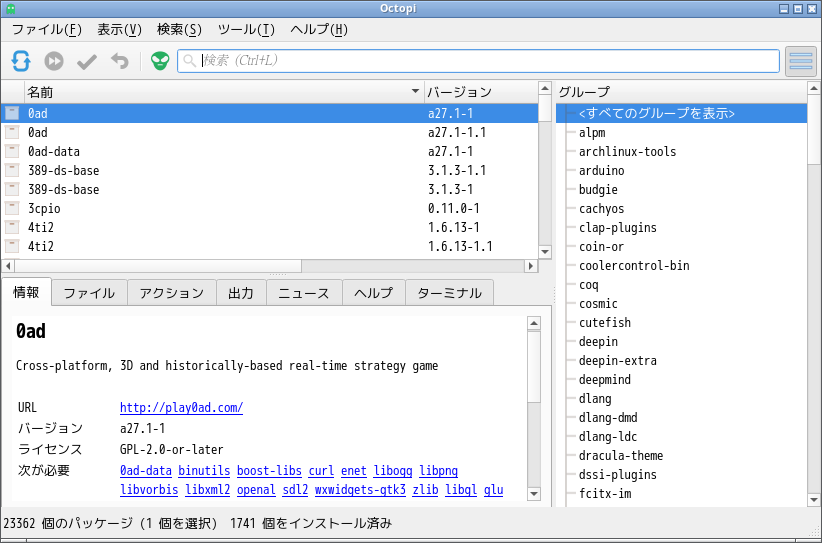This screenshot has width=822, height=543.
Task: Click the search input field
Action: 478,61
